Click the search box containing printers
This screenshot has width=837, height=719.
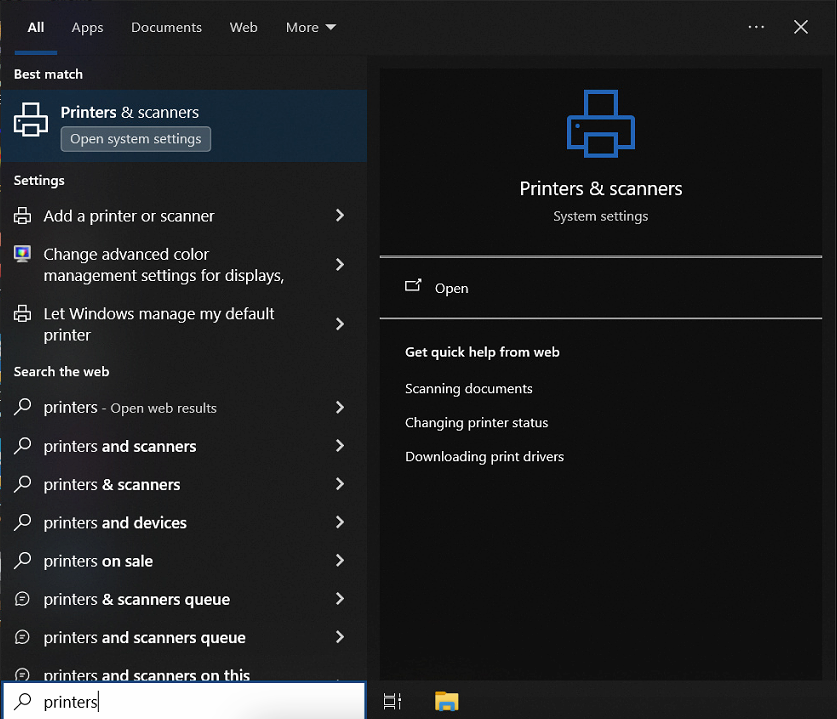184,701
